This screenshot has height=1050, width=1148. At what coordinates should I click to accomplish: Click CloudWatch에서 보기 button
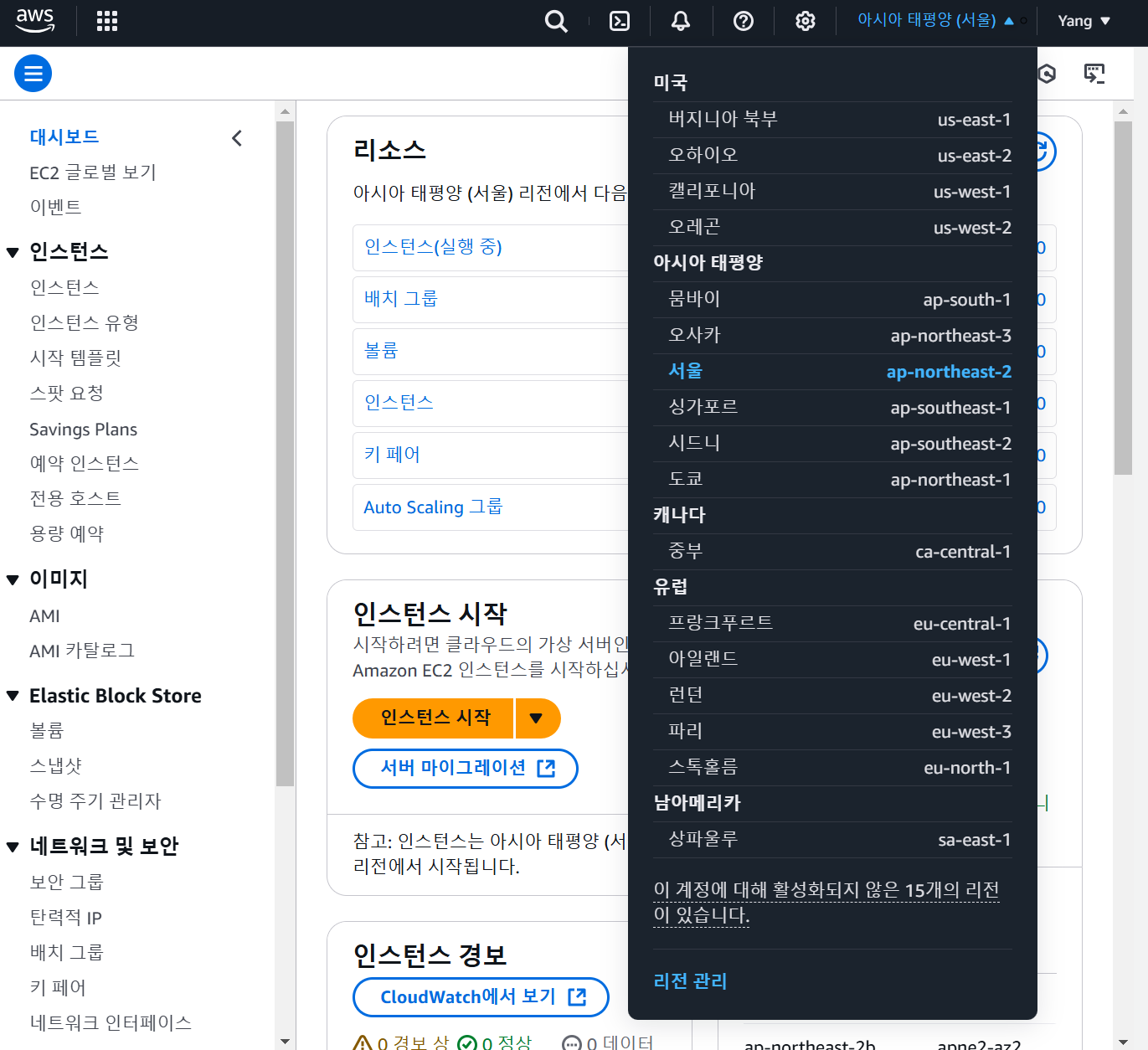pyautogui.click(x=481, y=996)
